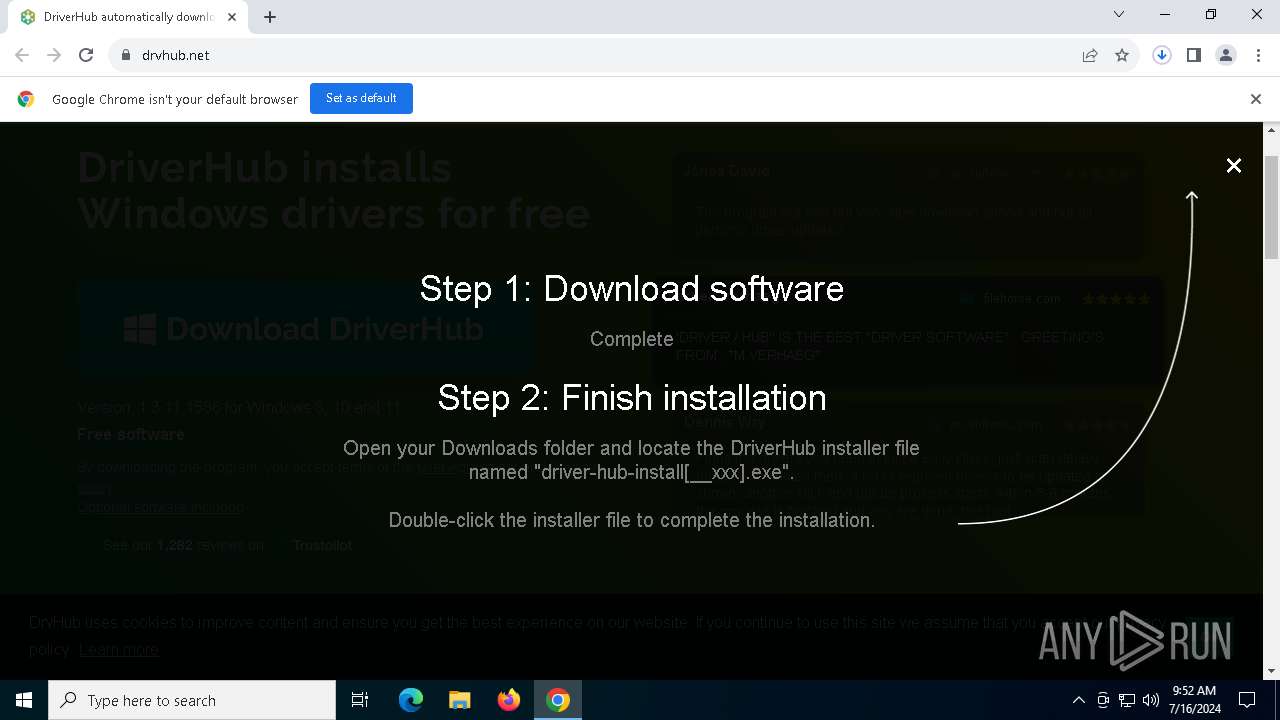Click the "Step 2: Finish installation" heading
1280x720 pixels.
point(632,398)
